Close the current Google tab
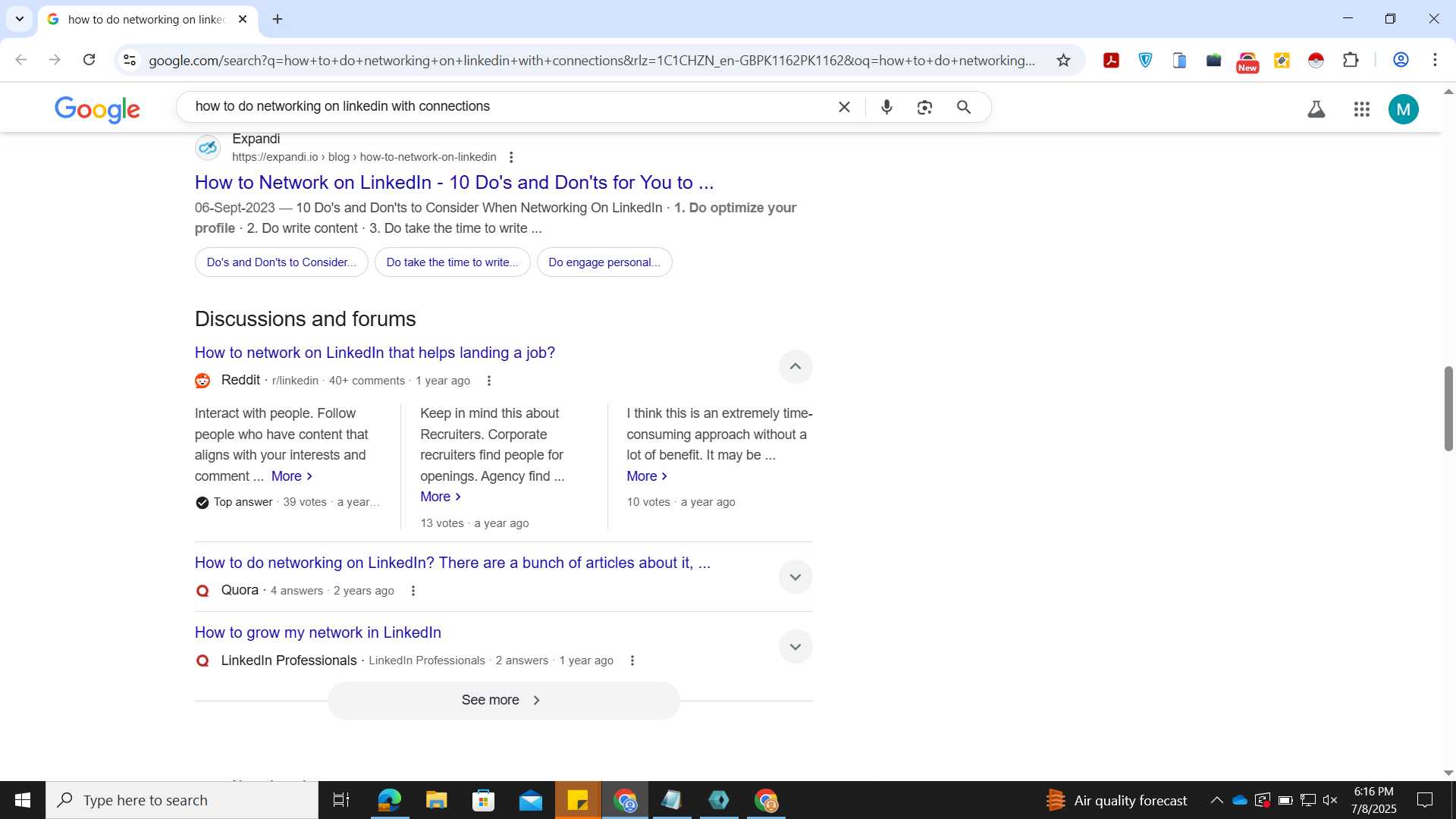1456x819 pixels. pyautogui.click(x=243, y=19)
